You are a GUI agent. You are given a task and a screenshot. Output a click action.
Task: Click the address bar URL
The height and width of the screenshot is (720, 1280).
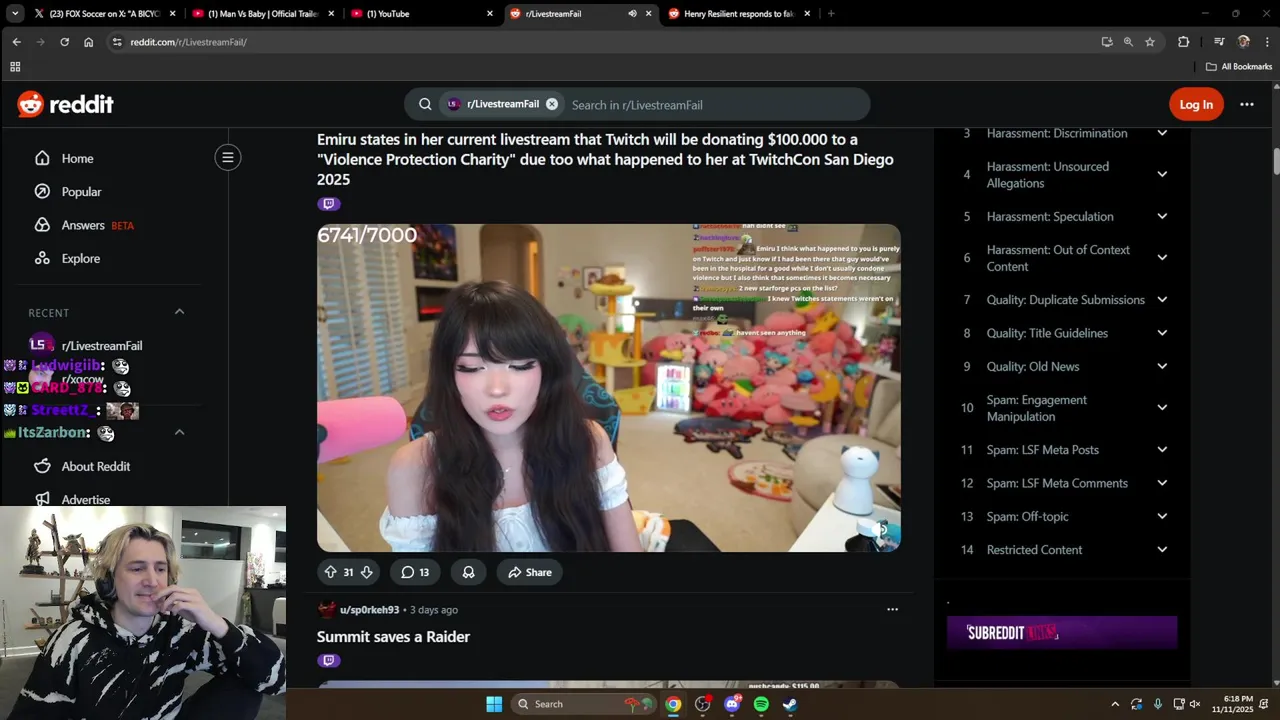click(188, 42)
